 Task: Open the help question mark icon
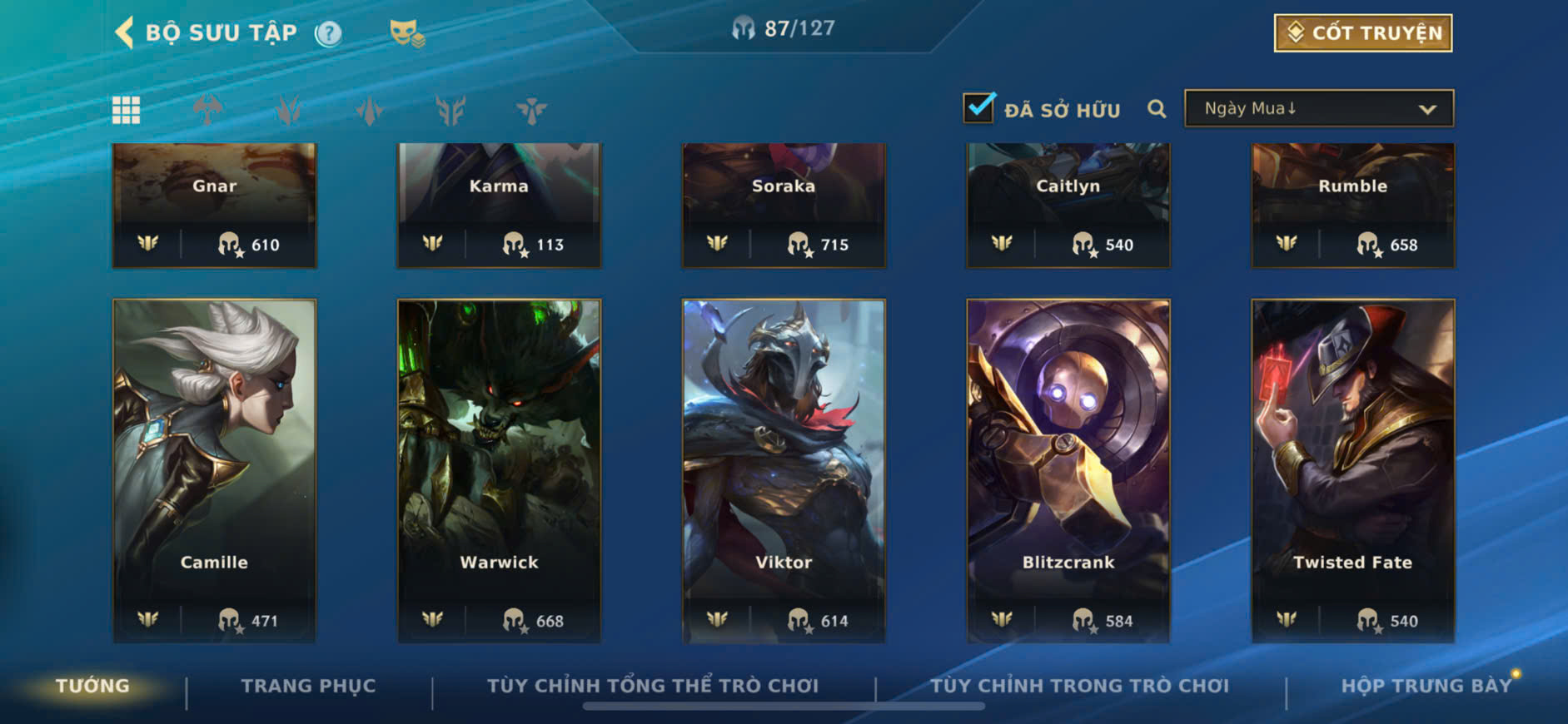pos(328,33)
